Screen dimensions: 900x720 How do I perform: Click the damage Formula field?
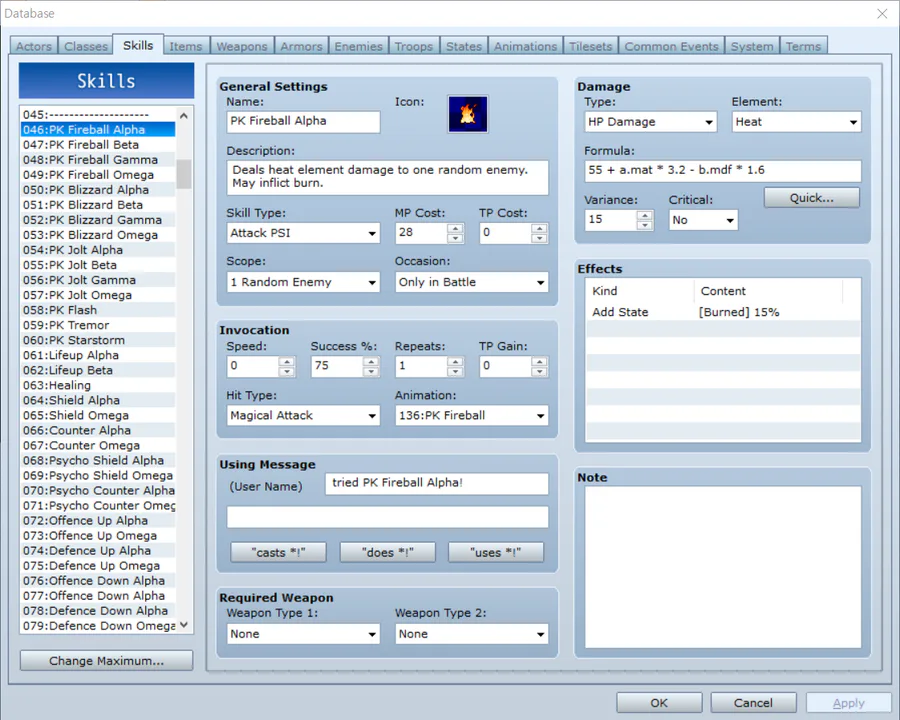[x=723, y=171]
